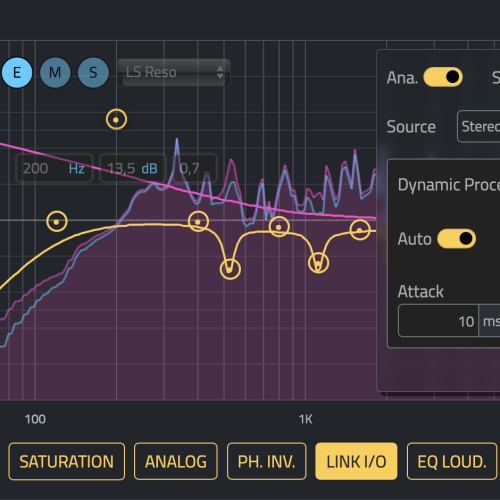Image resolution: width=500 pixels, height=500 pixels.
Task: Click the 0,7 Q value field
Action: tap(194, 168)
